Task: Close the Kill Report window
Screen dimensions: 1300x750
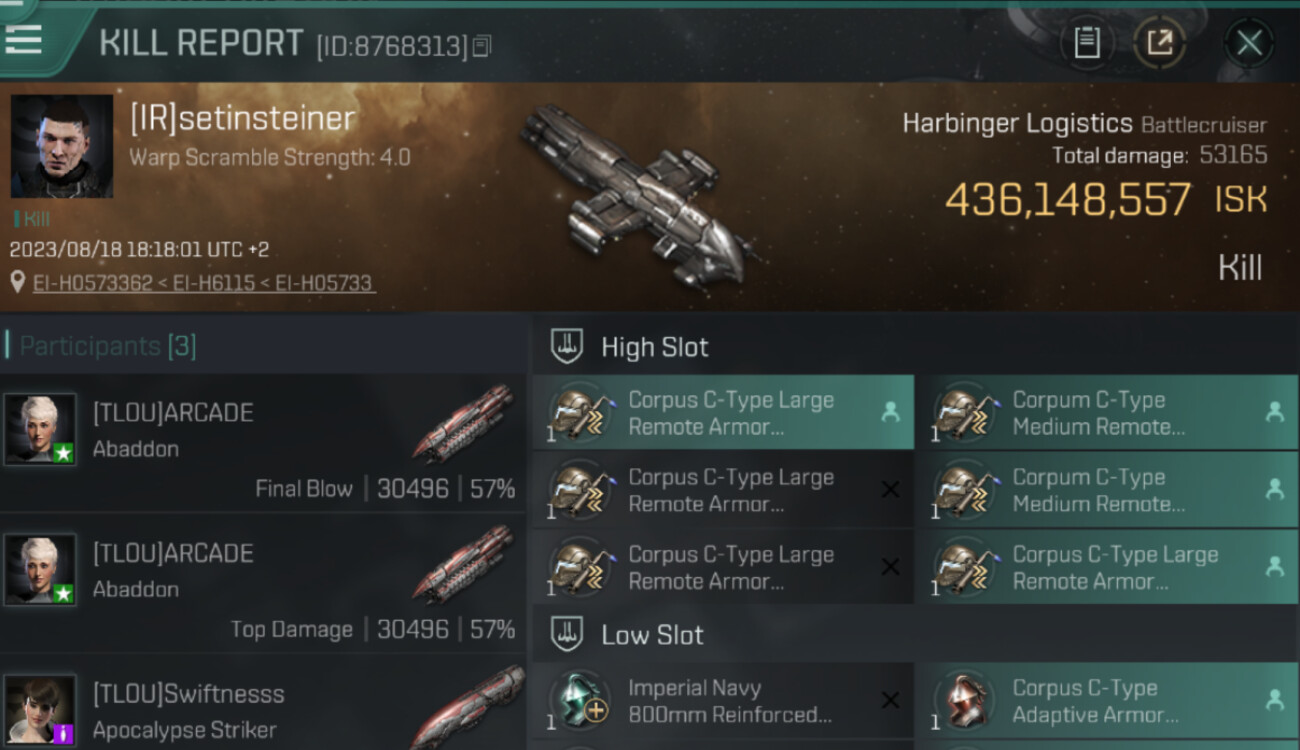Action: [1249, 43]
